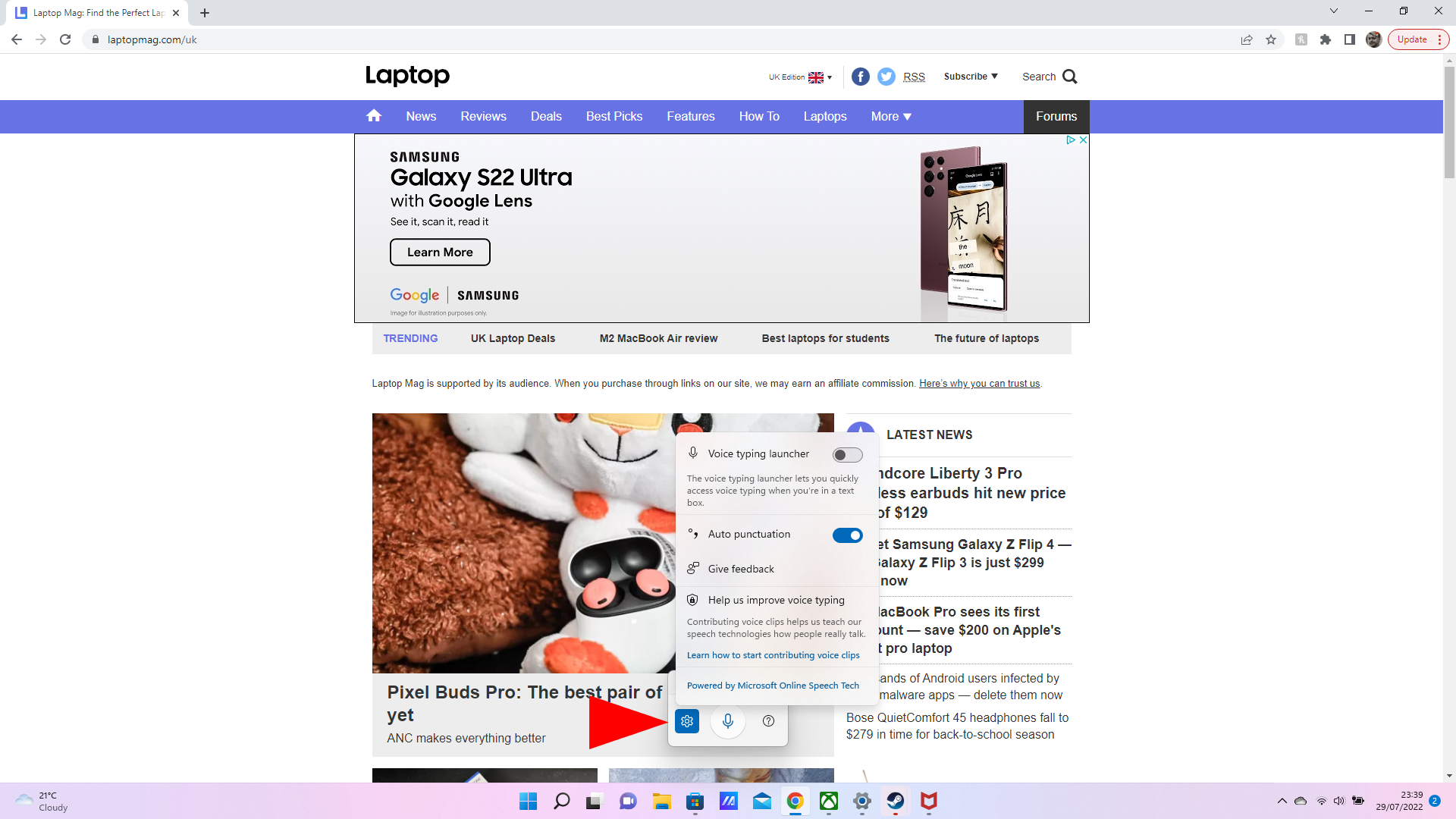Click the settings gear icon in voice panel
The width and height of the screenshot is (1456, 819).
pos(687,721)
